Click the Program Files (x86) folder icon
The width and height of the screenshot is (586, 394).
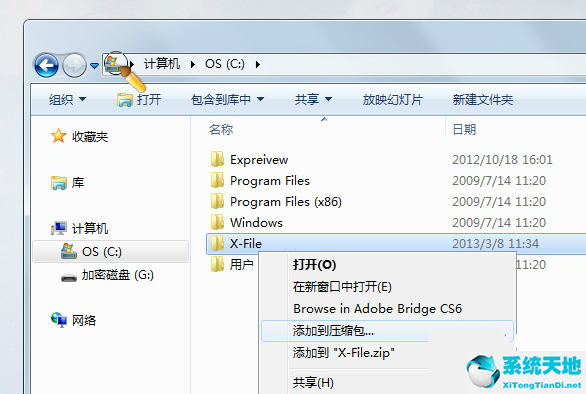tap(218, 201)
